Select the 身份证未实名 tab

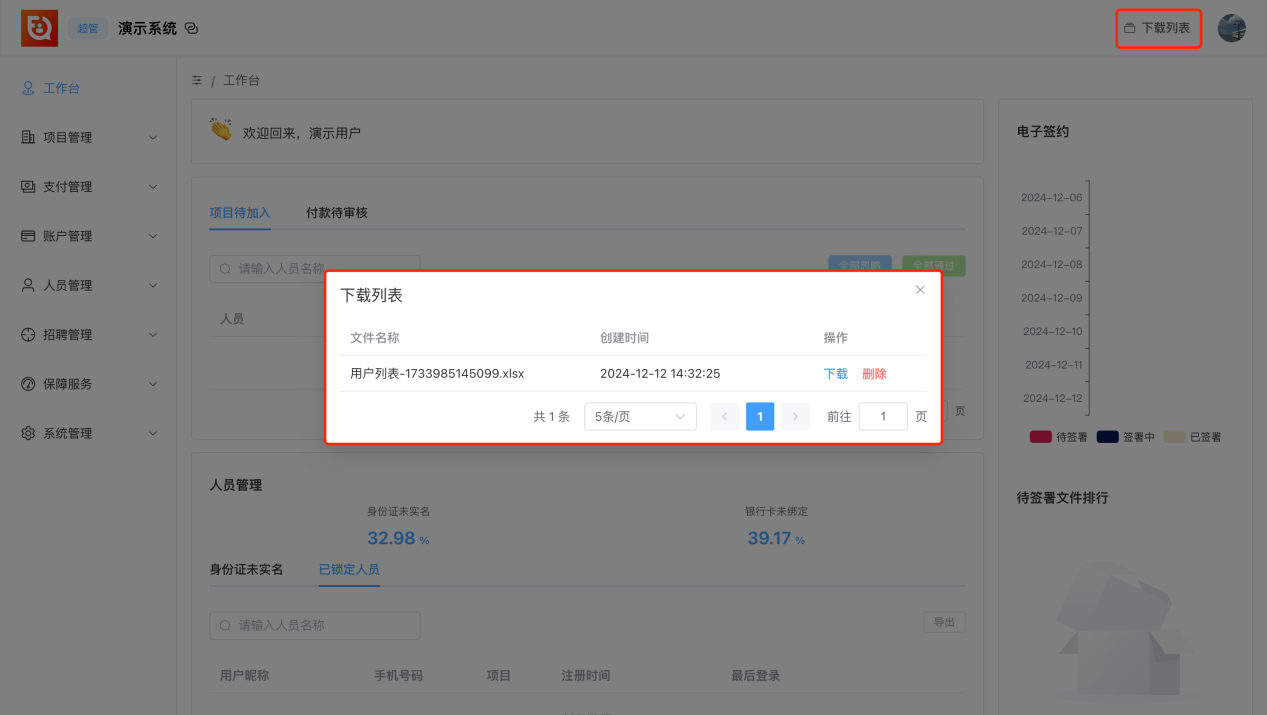pos(246,569)
